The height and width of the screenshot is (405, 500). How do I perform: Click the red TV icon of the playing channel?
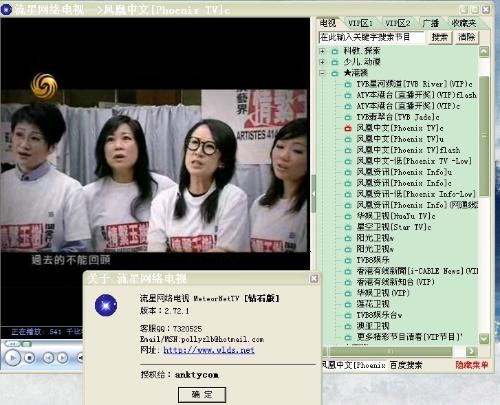348,128
